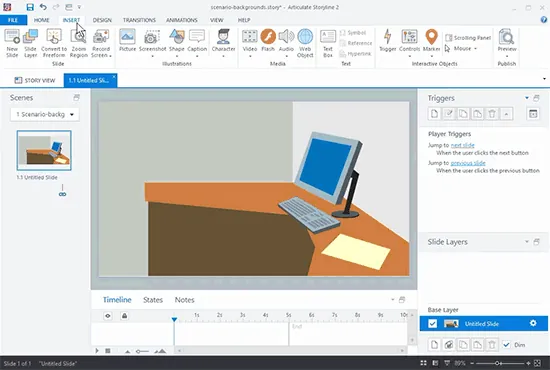The width and height of the screenshot is (550, 370).
Task: Undock the Scenes panel
Action: tap(76, 97)
